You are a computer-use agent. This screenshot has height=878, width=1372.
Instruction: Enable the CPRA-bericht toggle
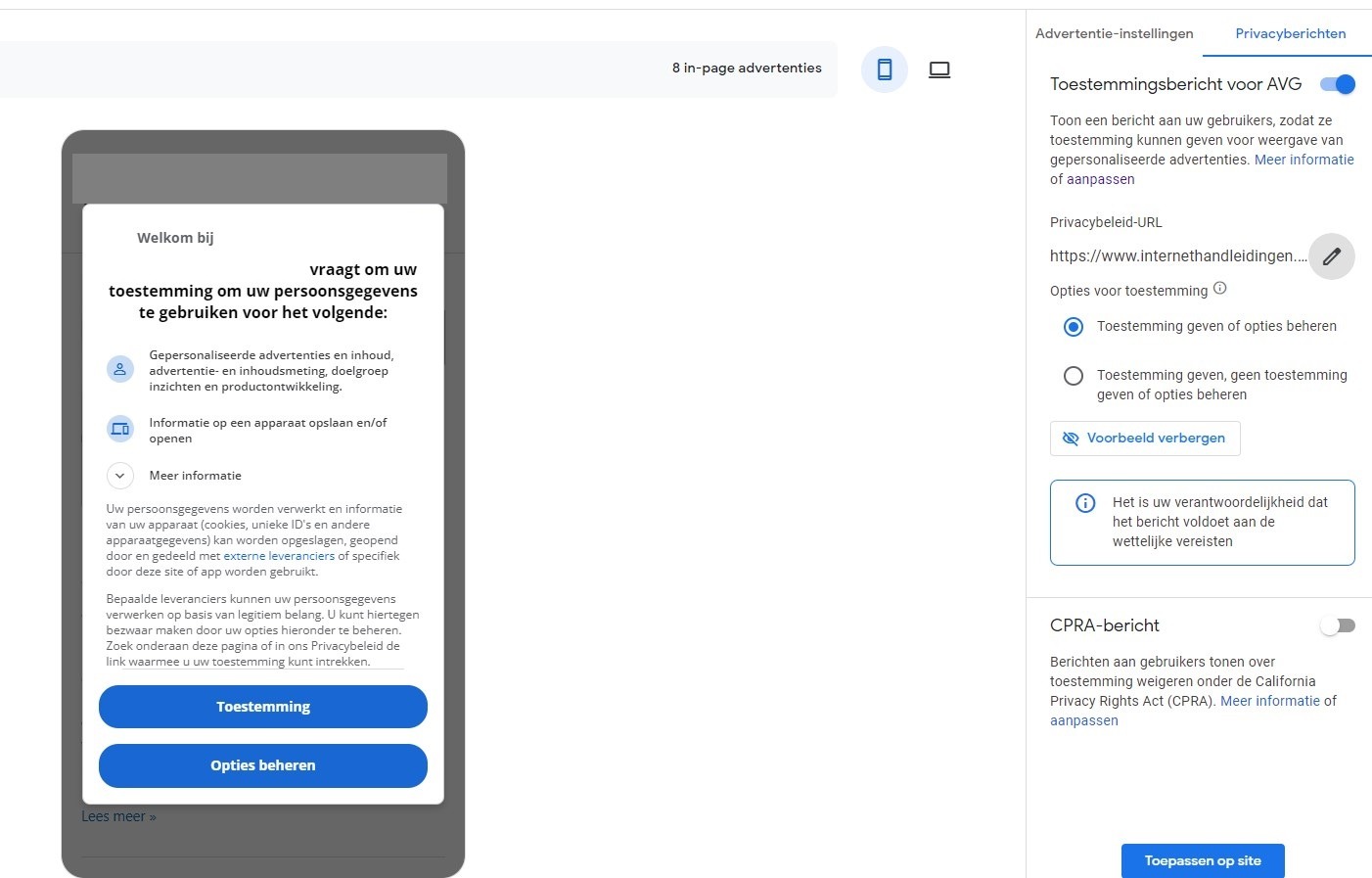pos(1338,625)
